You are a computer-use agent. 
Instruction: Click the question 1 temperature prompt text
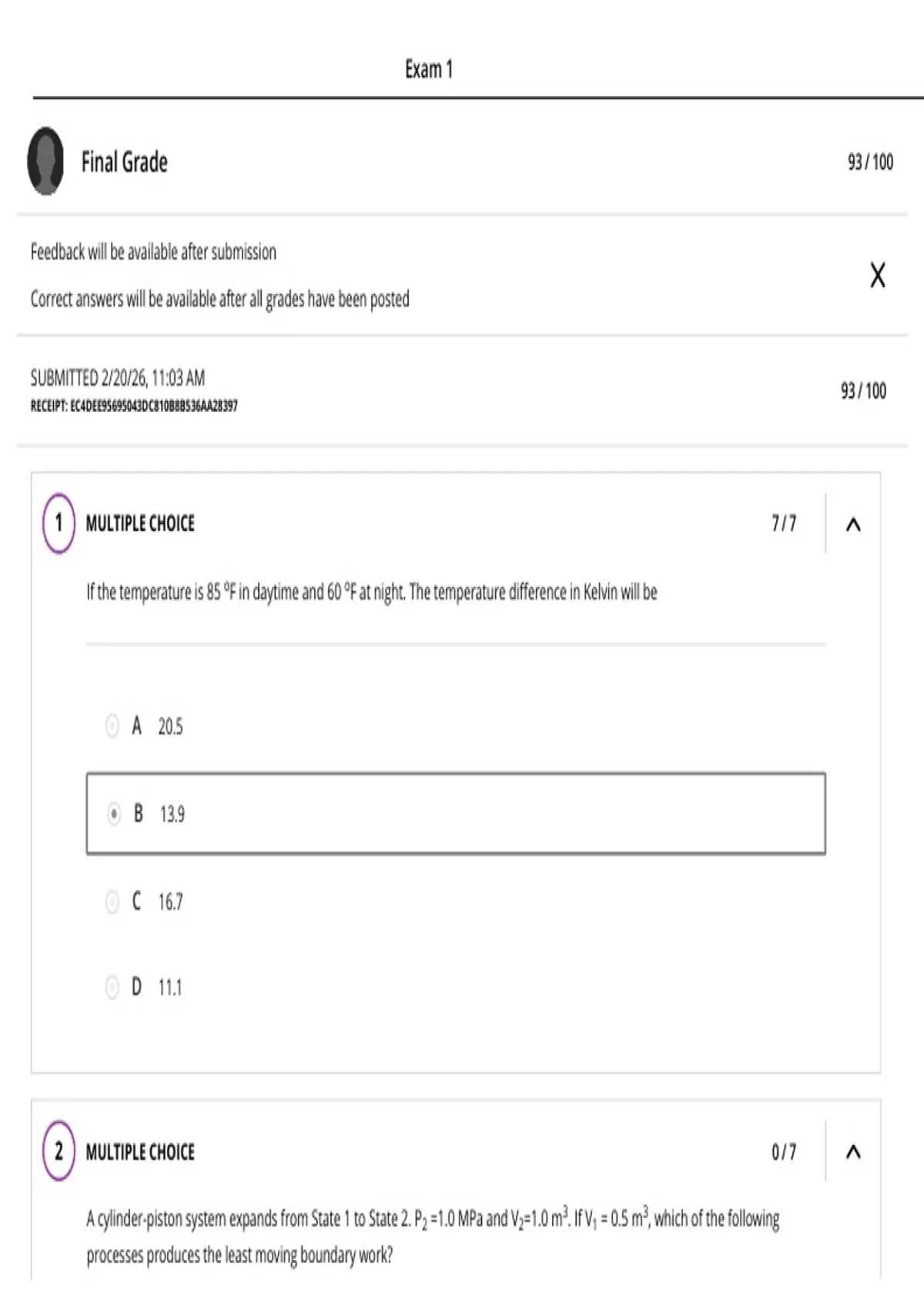click(372, 592)
